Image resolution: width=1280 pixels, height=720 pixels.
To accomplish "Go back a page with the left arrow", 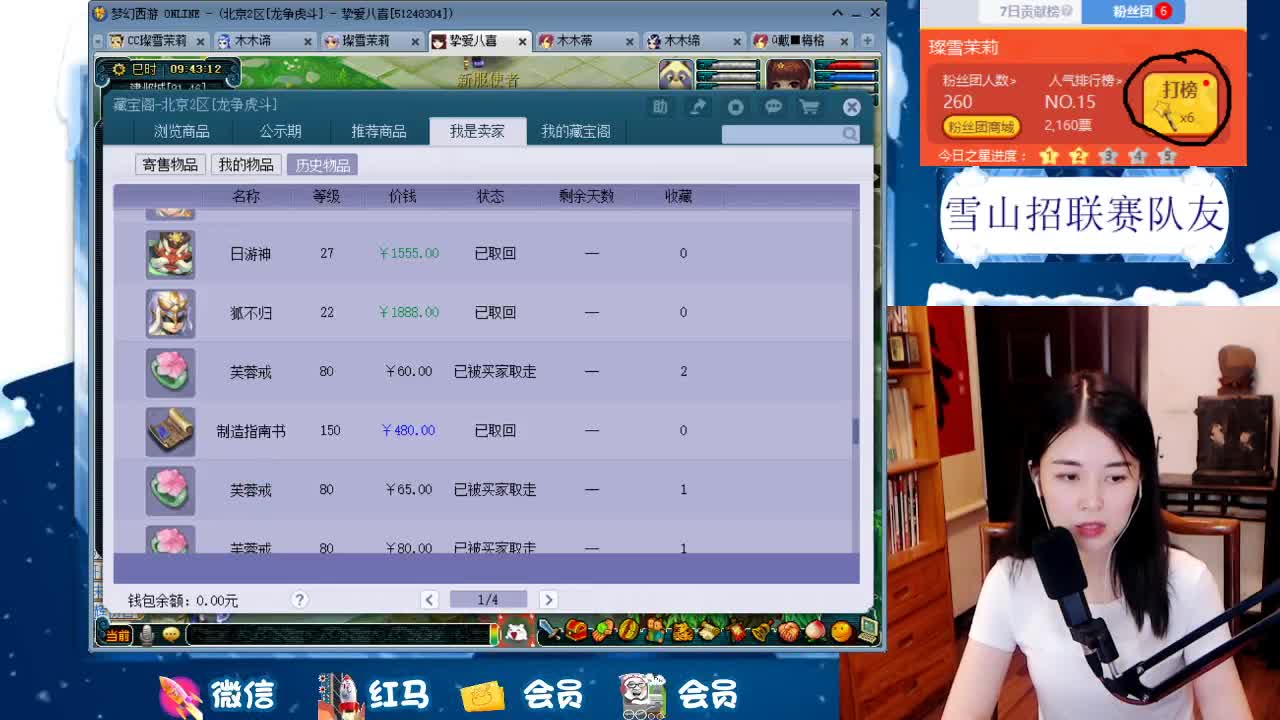I will 430,598.
